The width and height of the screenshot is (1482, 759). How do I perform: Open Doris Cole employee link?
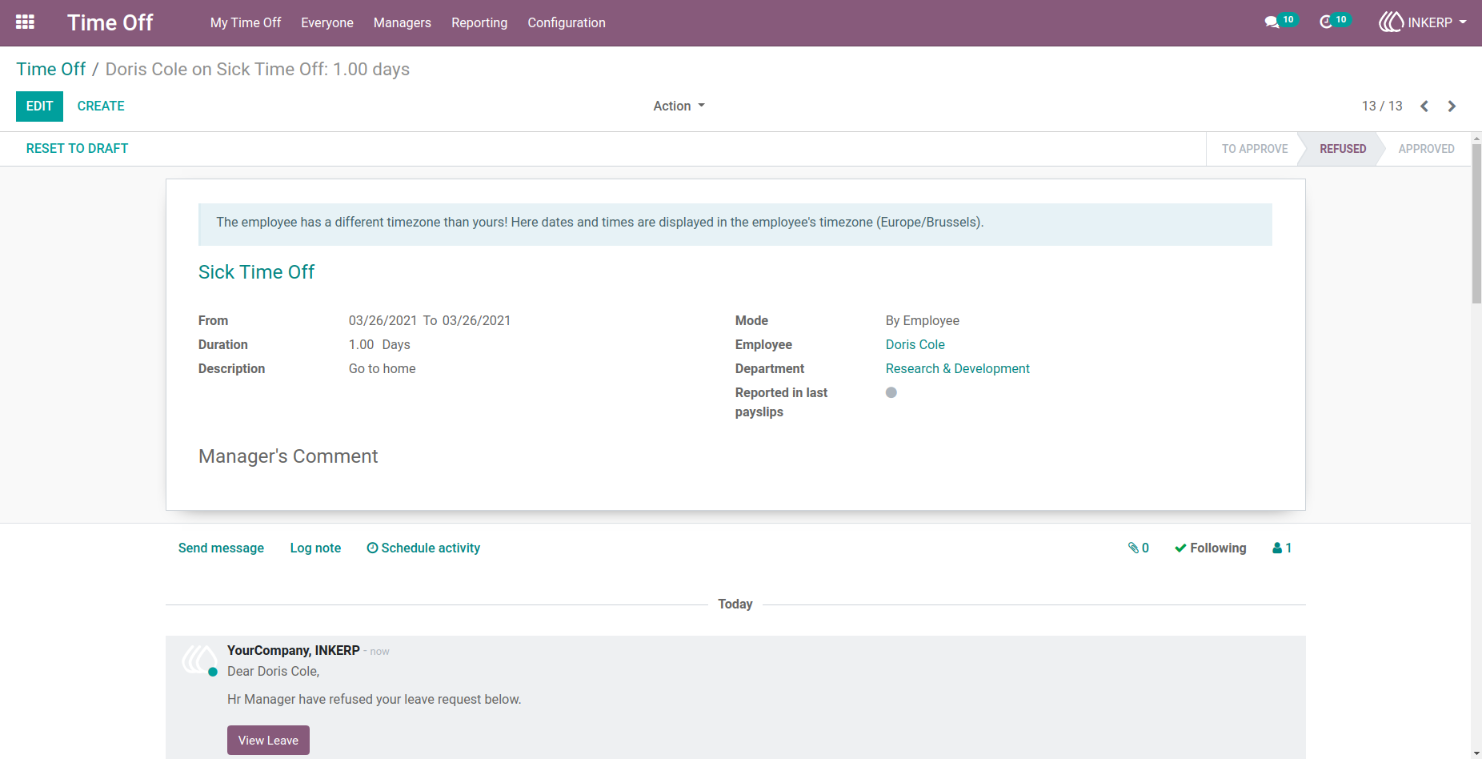(x=915, y=345)
